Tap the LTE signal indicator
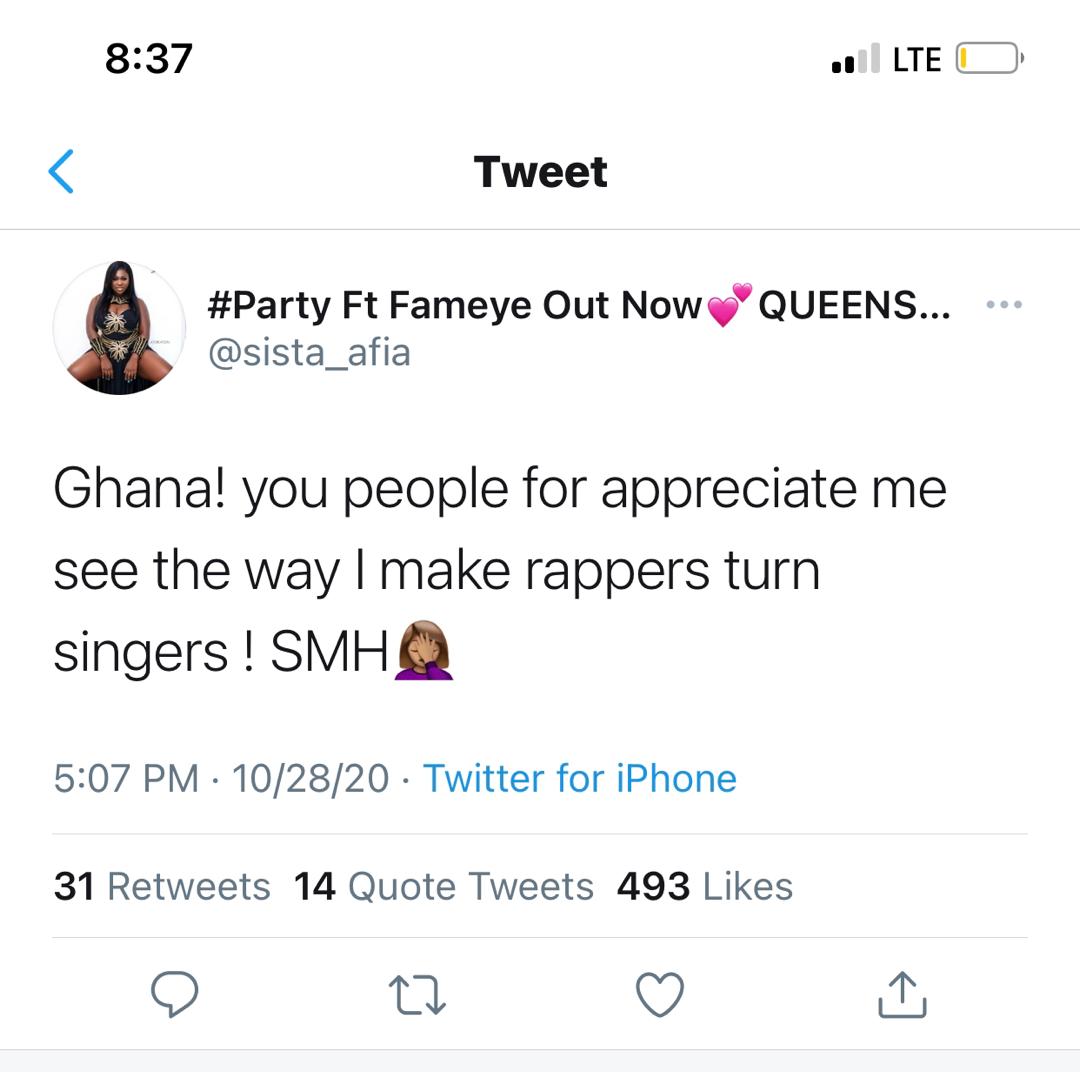1080x1072 pixels. click(917, 59)
